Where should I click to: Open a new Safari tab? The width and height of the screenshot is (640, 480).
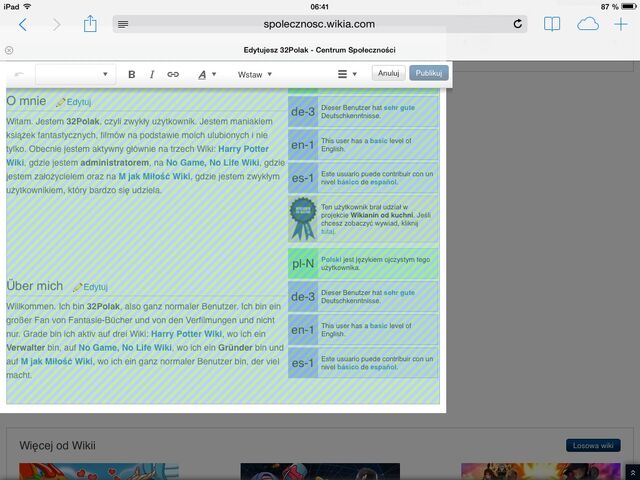click(x=621, y=24)
